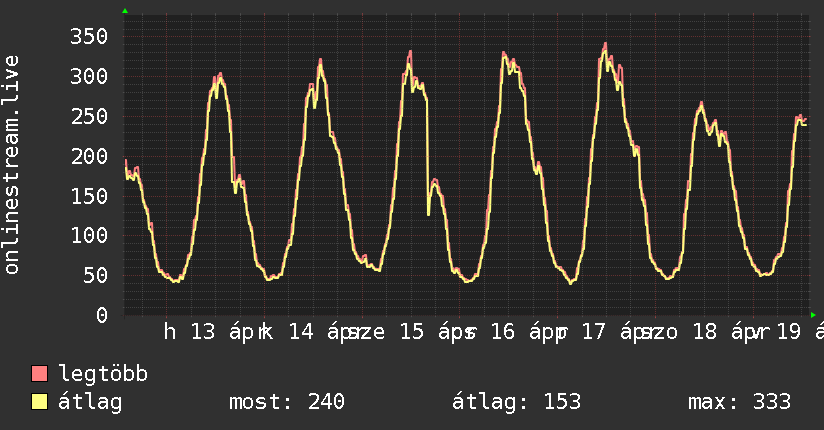Click the 'max: 333' statistic

click(739, 402)
